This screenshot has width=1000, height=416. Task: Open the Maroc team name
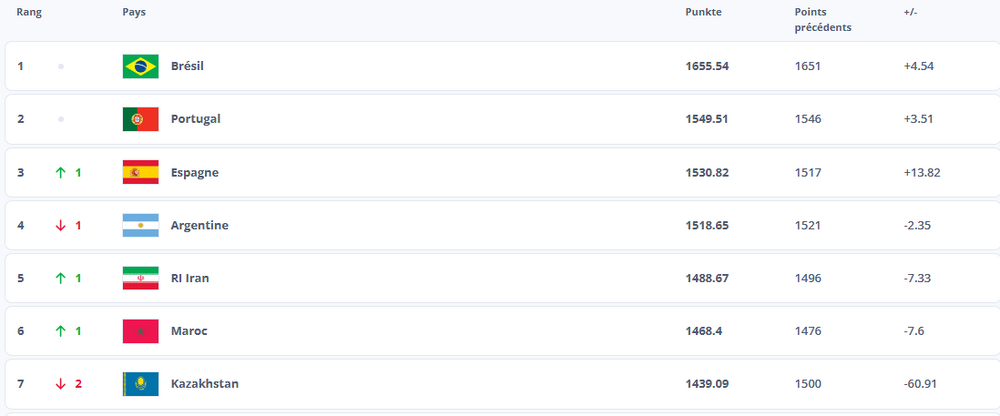[189, 331]
